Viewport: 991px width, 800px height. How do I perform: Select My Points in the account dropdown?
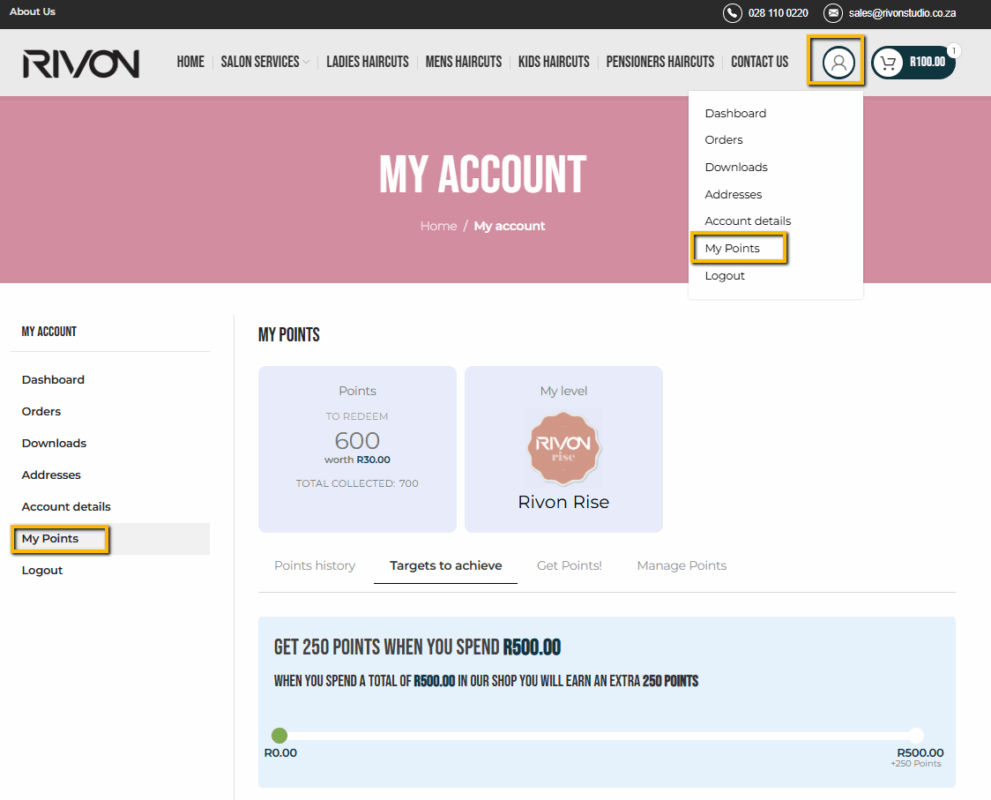pyautogui.click(x=732, y=248)
